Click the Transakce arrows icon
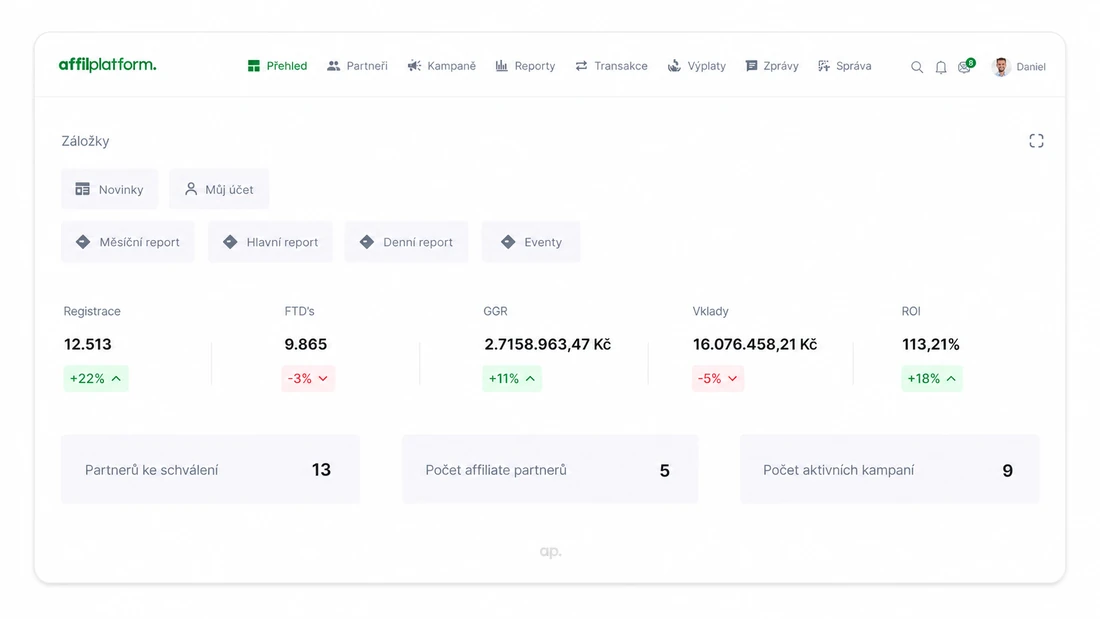 pyautogui.click(x=582, y=66)
